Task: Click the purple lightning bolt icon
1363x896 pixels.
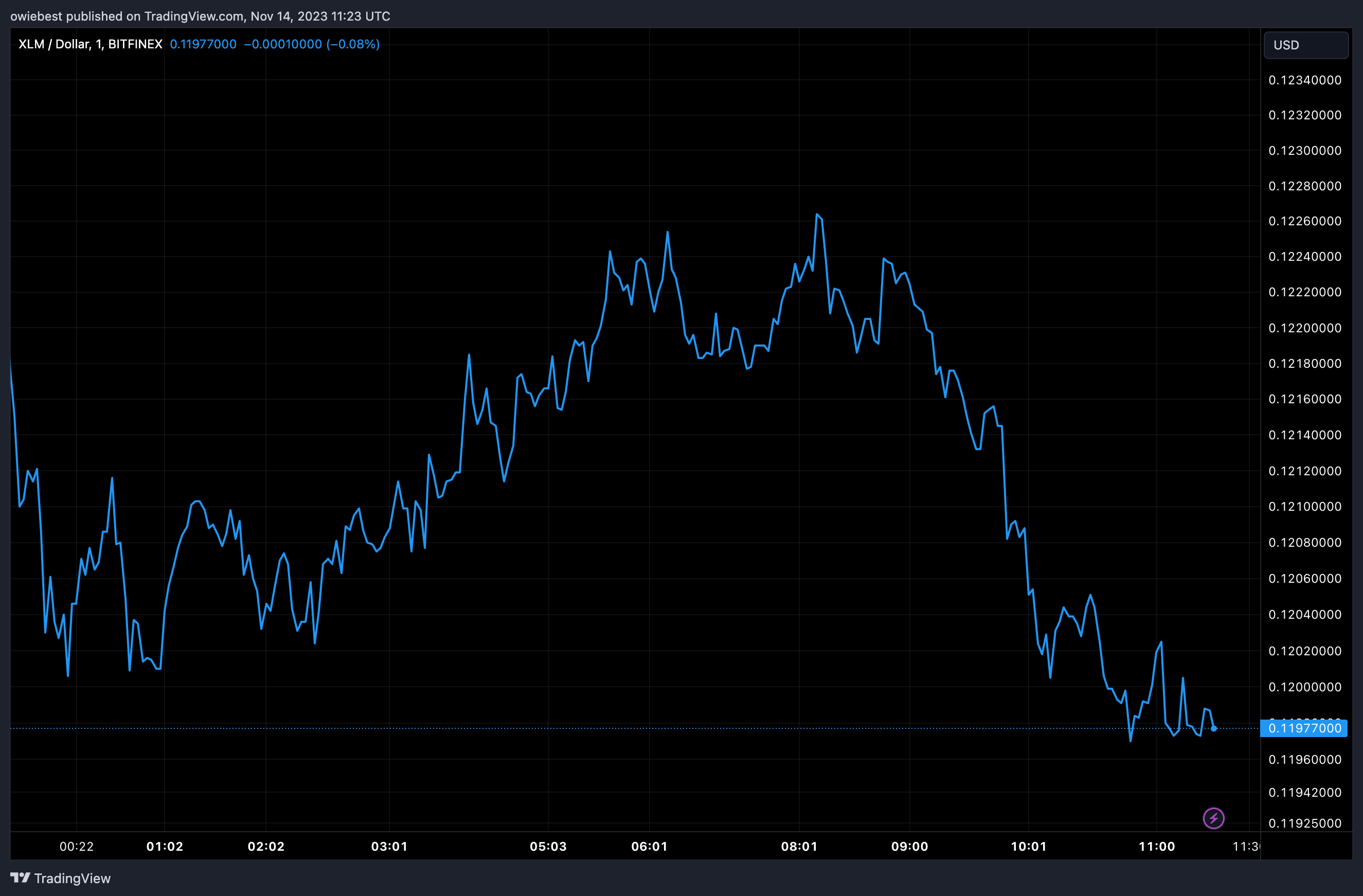Action: [x=1213, y=818]
